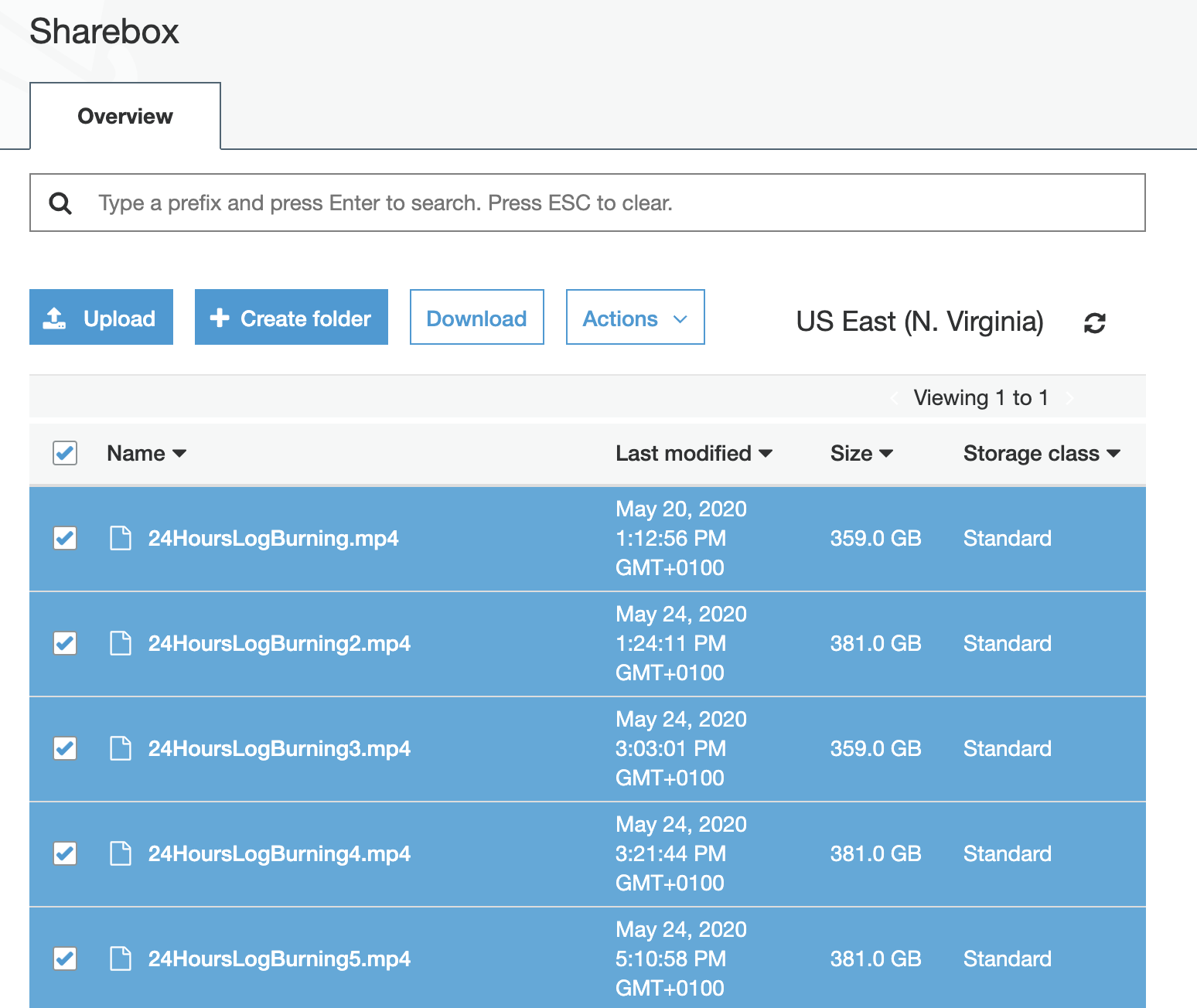This screenshot has width=1197, height=1008.
Task: Select the Overview tab
Action: coord(125,117)
